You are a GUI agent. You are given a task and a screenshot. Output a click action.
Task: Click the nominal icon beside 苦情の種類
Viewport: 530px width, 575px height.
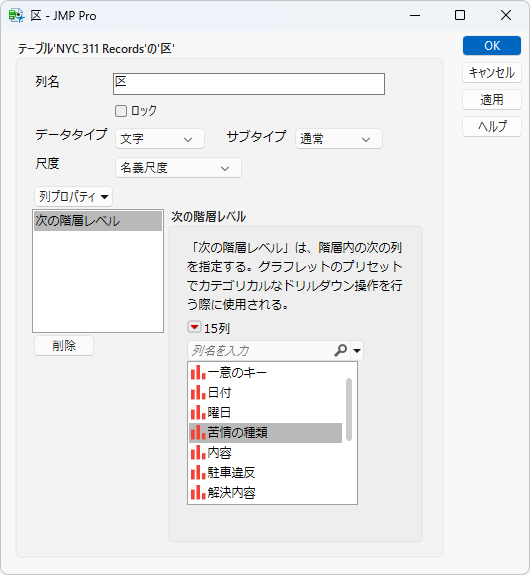(x=198, y=433)
